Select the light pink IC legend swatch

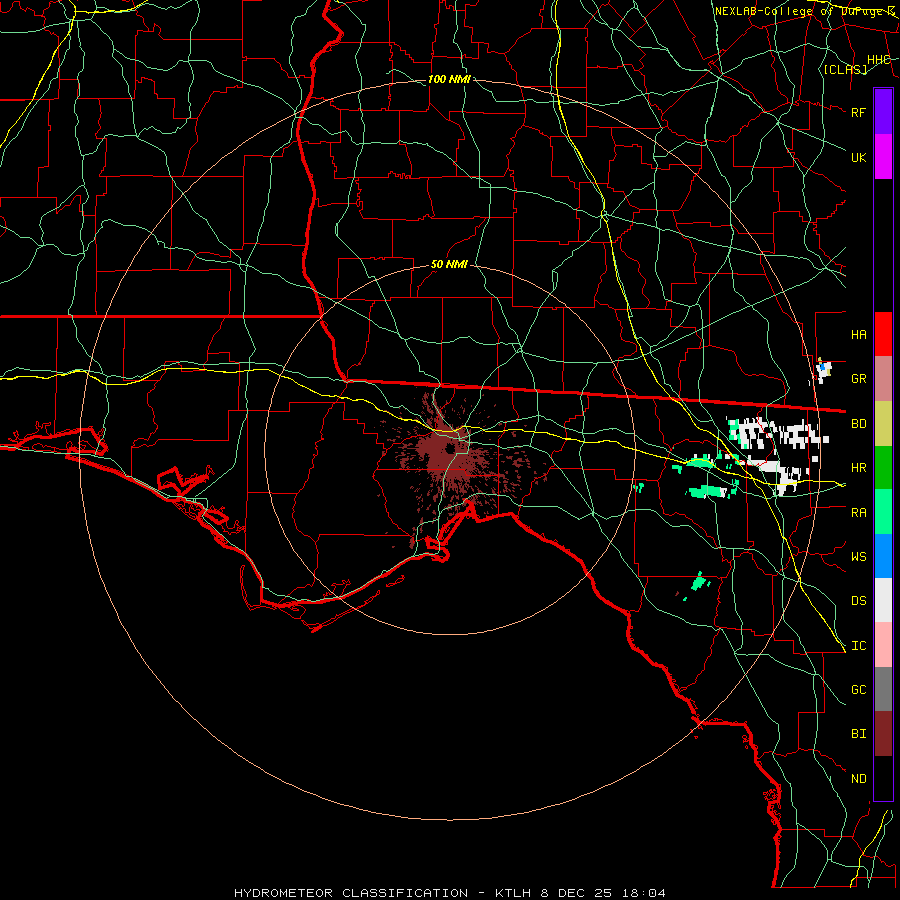[883, 645]
